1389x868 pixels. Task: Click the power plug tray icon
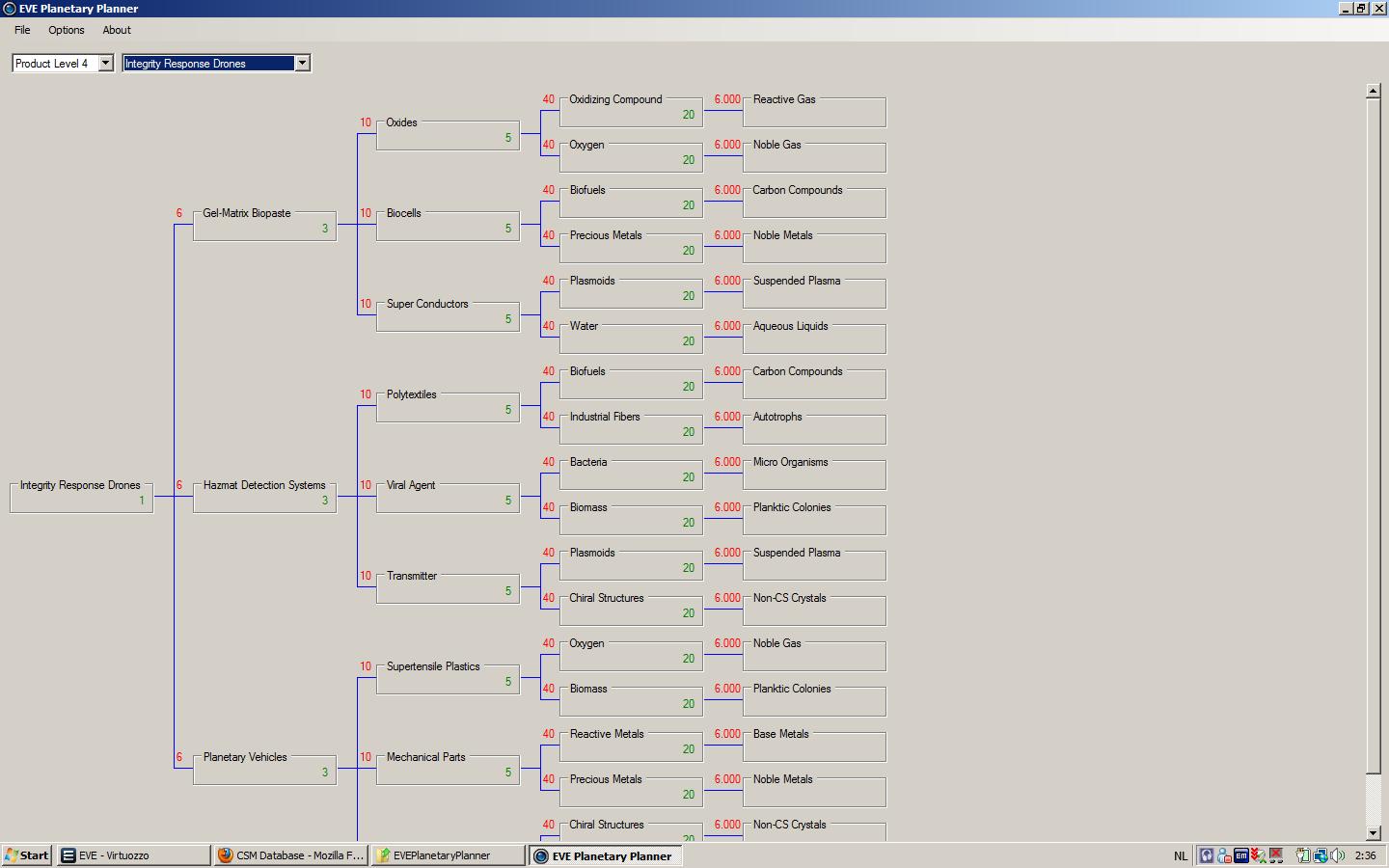click(x=1302, y=855)
